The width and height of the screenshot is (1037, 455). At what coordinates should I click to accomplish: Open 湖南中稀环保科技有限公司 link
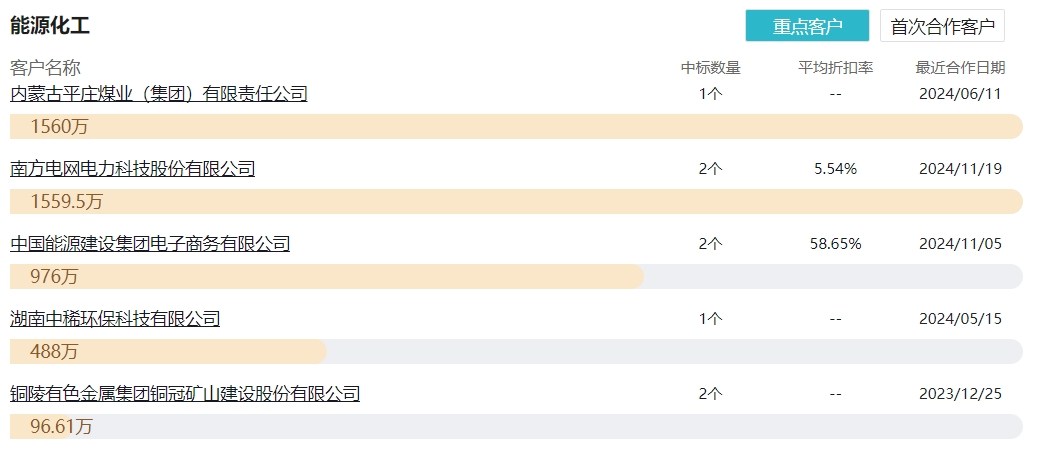coord(115,319)
